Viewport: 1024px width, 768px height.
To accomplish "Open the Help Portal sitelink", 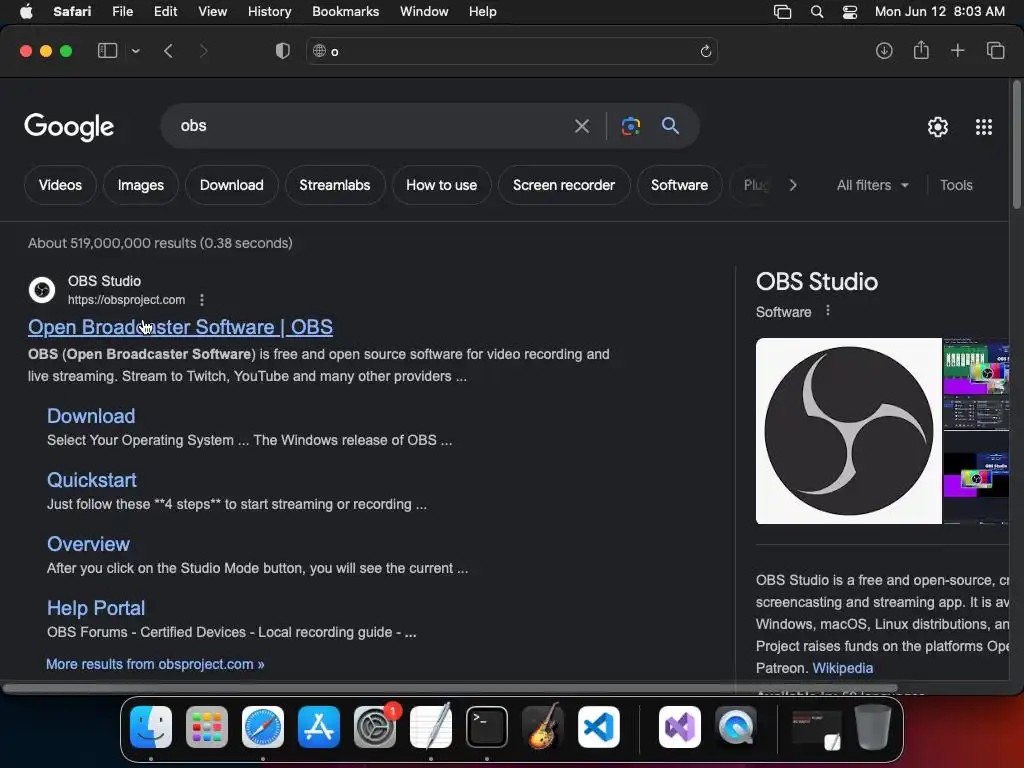I will click(x=95, y=608).
